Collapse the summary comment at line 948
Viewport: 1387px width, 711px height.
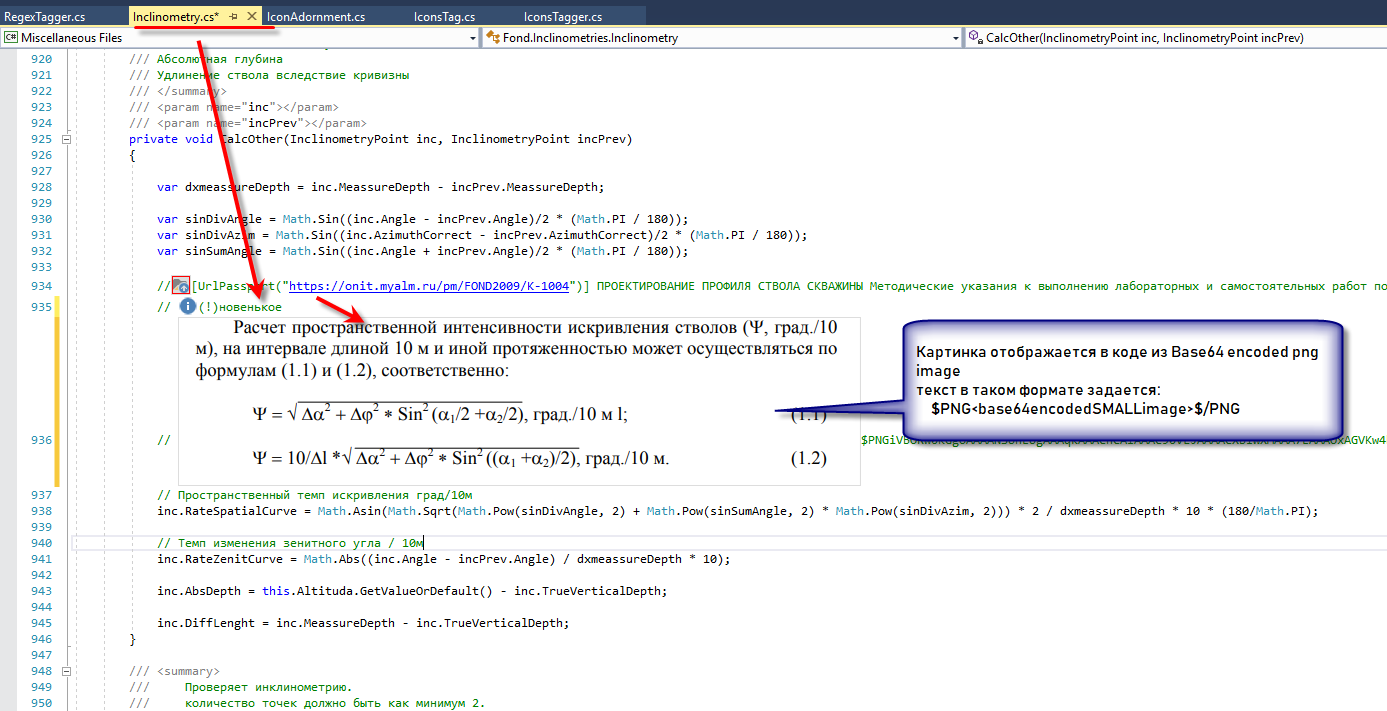coord(67,670)
